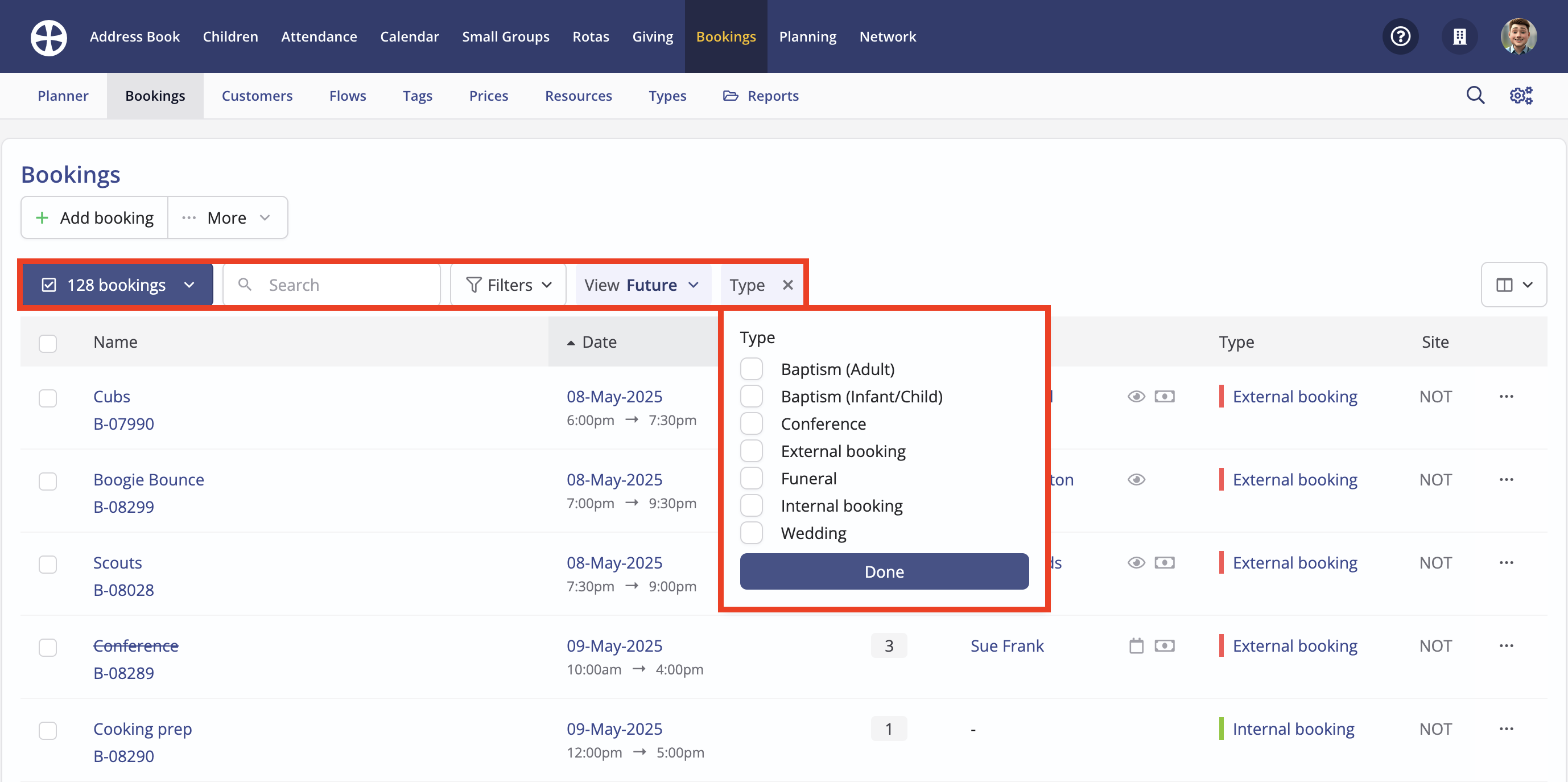This screenshot has width=1568, height=782.
Task: Switch to the Types tab
Action: (x=667, y=96)
